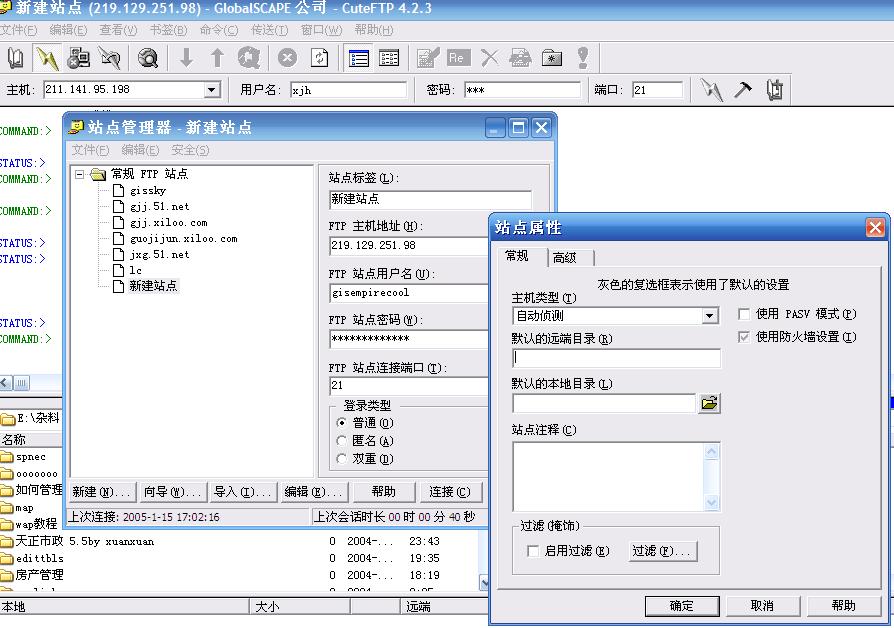The width and height of the screenshot is (894, 628).
Task: Enable 使用 PASV 模式 checkbox
Action: coord(743,314)
